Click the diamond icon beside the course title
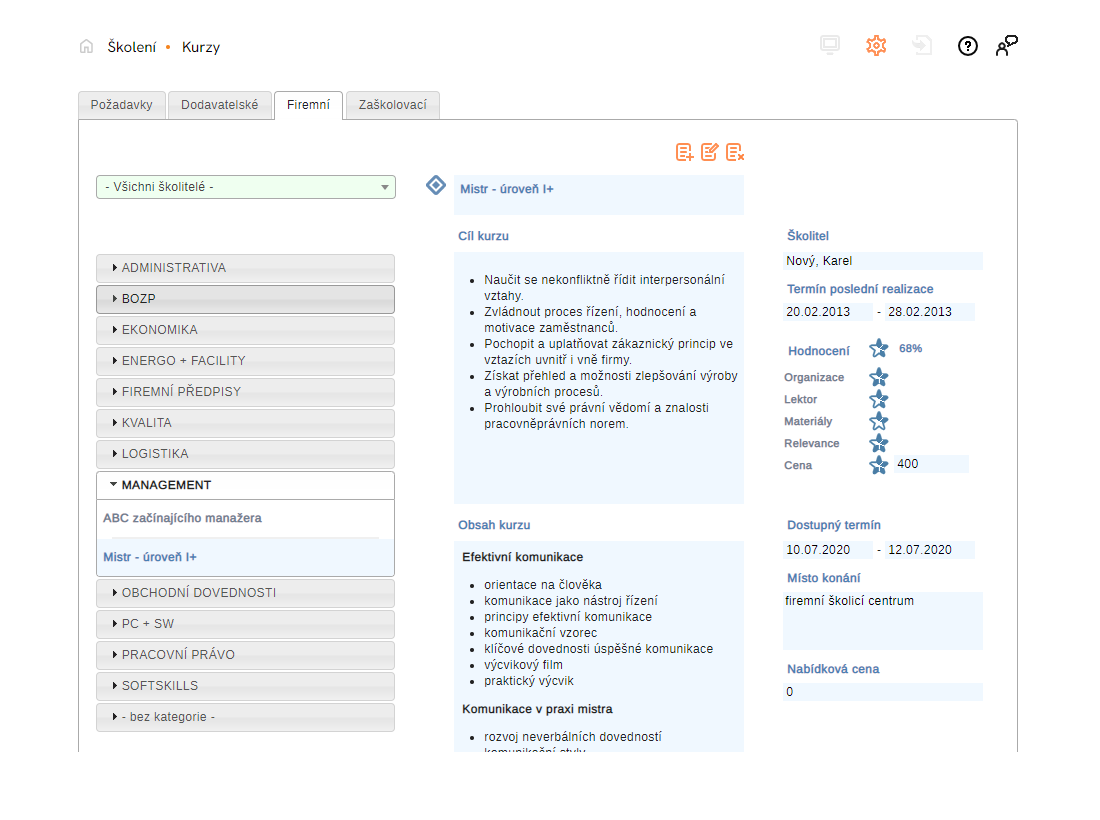1100x820 pixels. [436, 185]
